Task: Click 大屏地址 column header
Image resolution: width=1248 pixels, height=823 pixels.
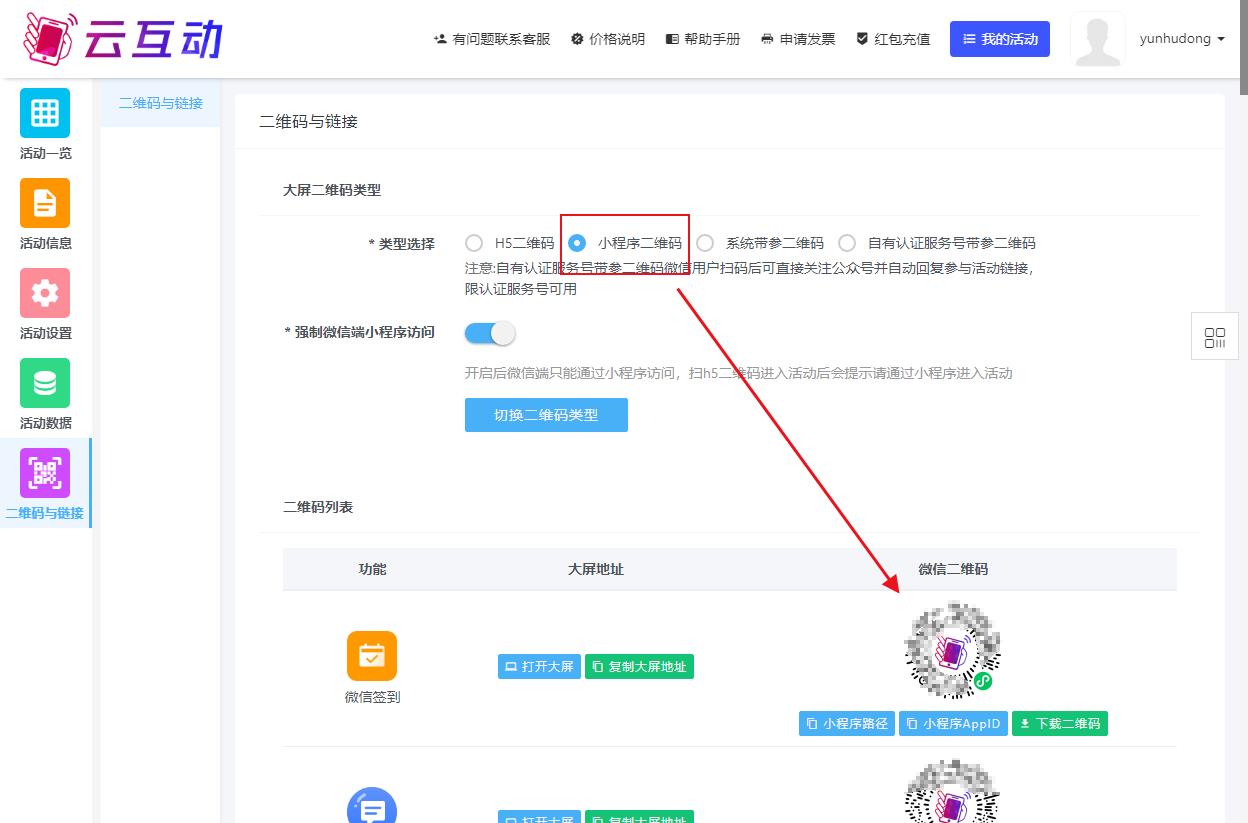Action: [x=595, y=569]
